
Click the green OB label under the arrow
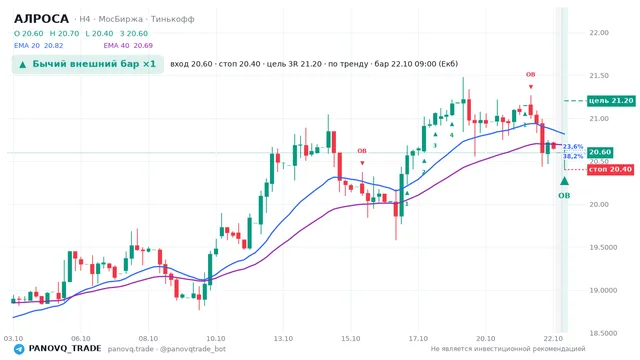tap(564, 196)
